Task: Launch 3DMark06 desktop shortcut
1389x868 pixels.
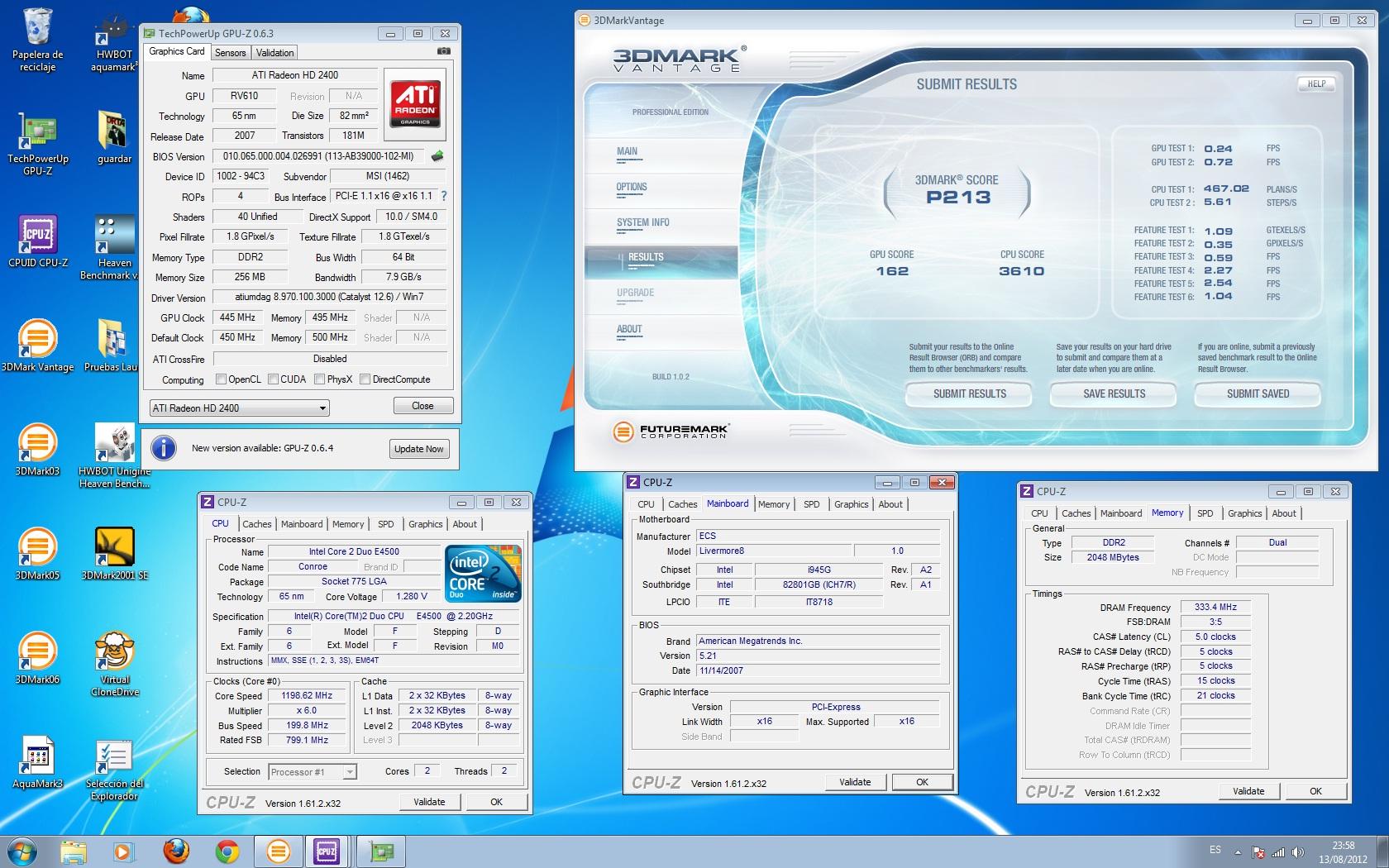Action: 37,658
